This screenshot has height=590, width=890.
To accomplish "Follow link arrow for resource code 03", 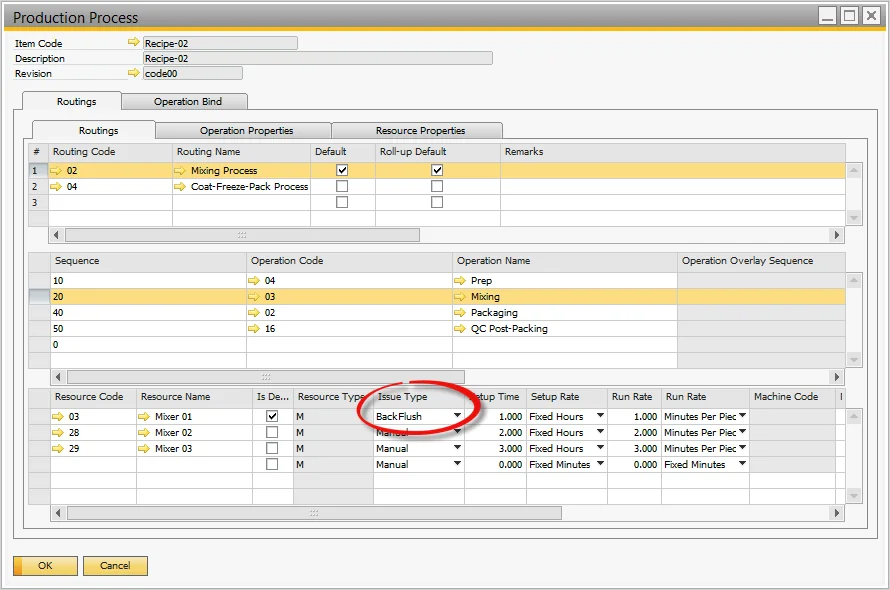I will 58,416.
